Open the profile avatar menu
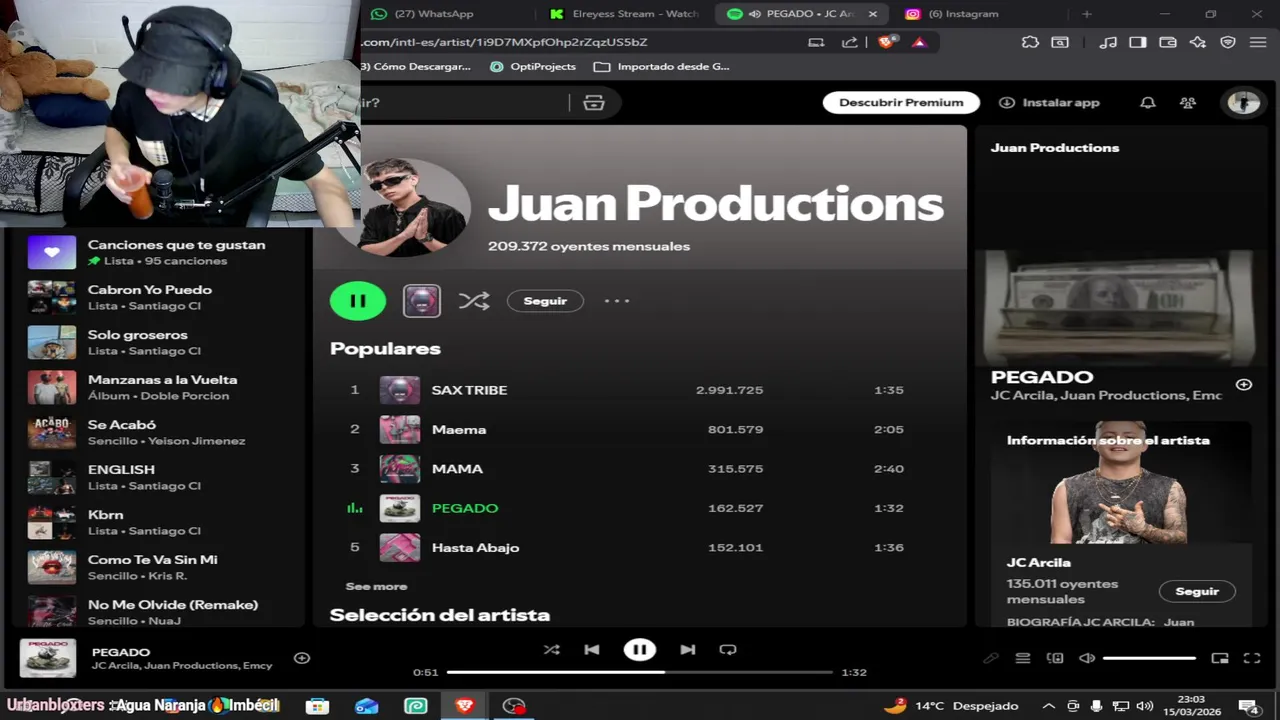This screenshot has width=1280, height=720. tap(1243, 102)
